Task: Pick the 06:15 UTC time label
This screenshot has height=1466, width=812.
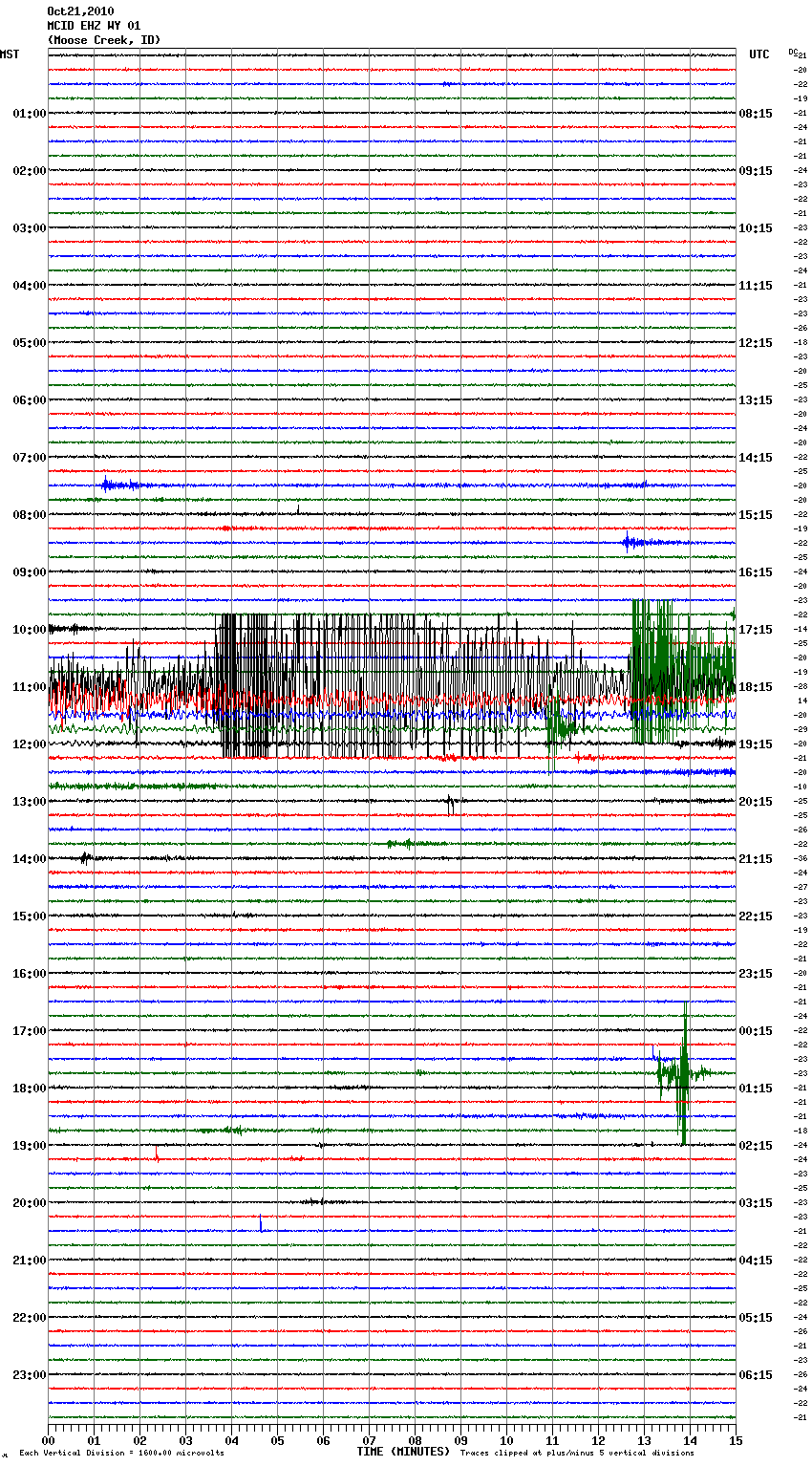Action: [756, 1375]
